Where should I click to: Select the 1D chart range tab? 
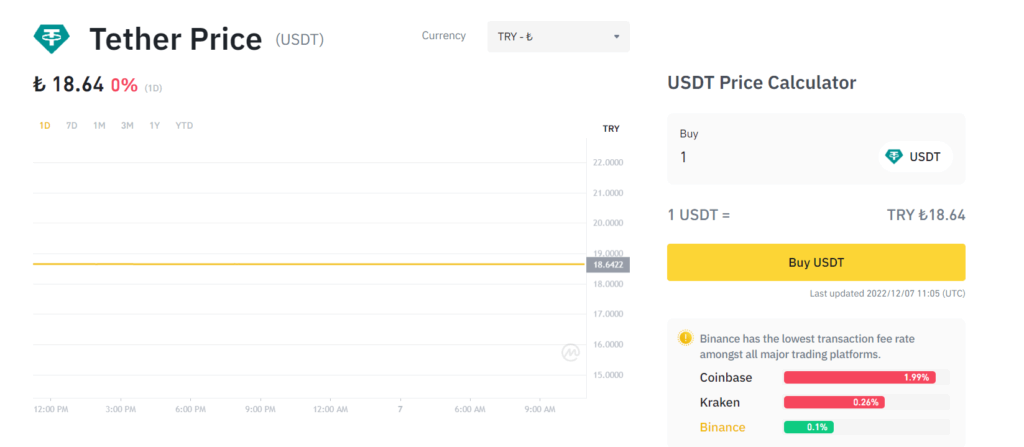coord(44,125)
